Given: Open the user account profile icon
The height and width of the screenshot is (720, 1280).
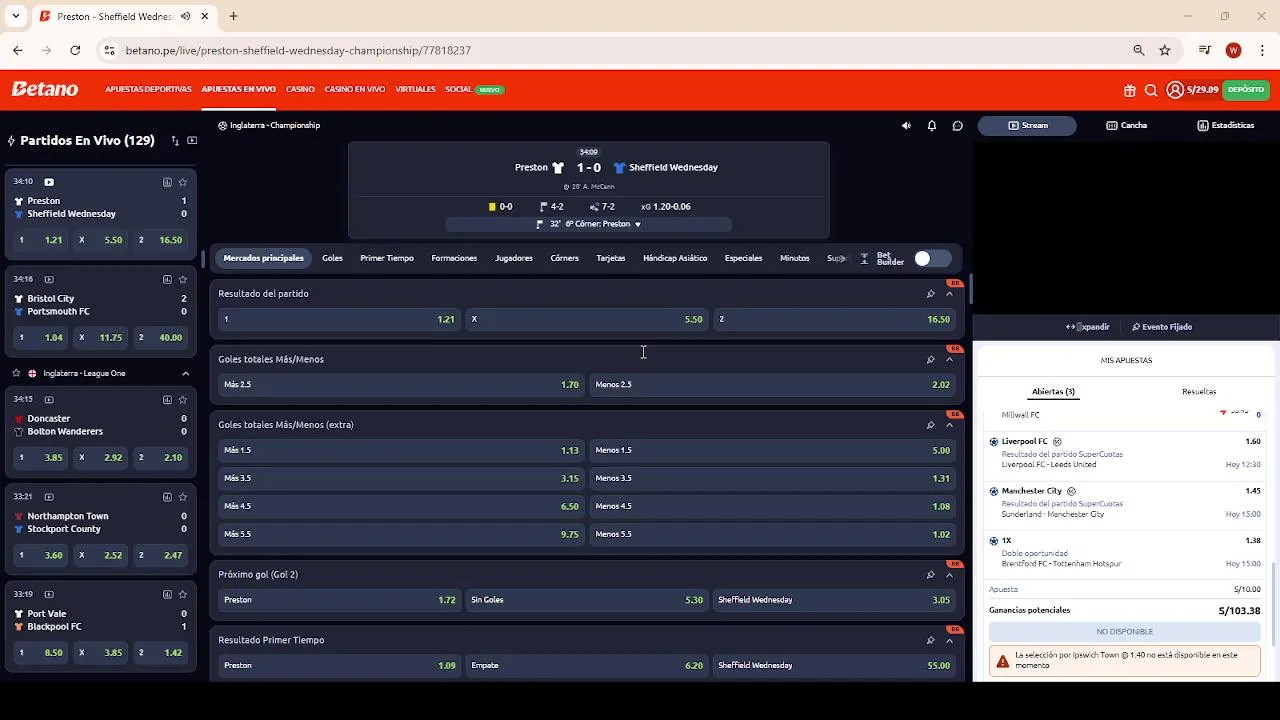Looking at the screenshot, I should click(1175, 90).
